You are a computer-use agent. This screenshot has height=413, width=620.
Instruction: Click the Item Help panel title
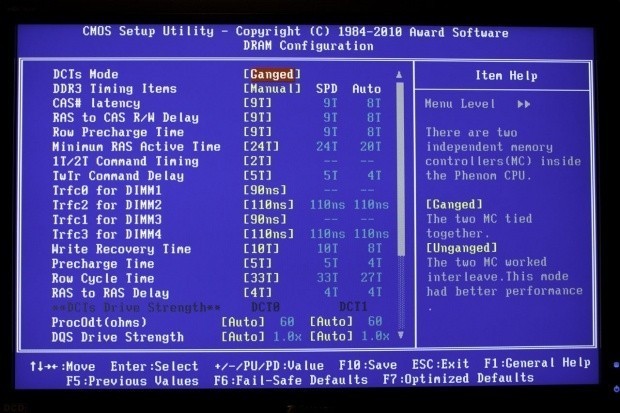pyautogui.click(x=507, y=76)
